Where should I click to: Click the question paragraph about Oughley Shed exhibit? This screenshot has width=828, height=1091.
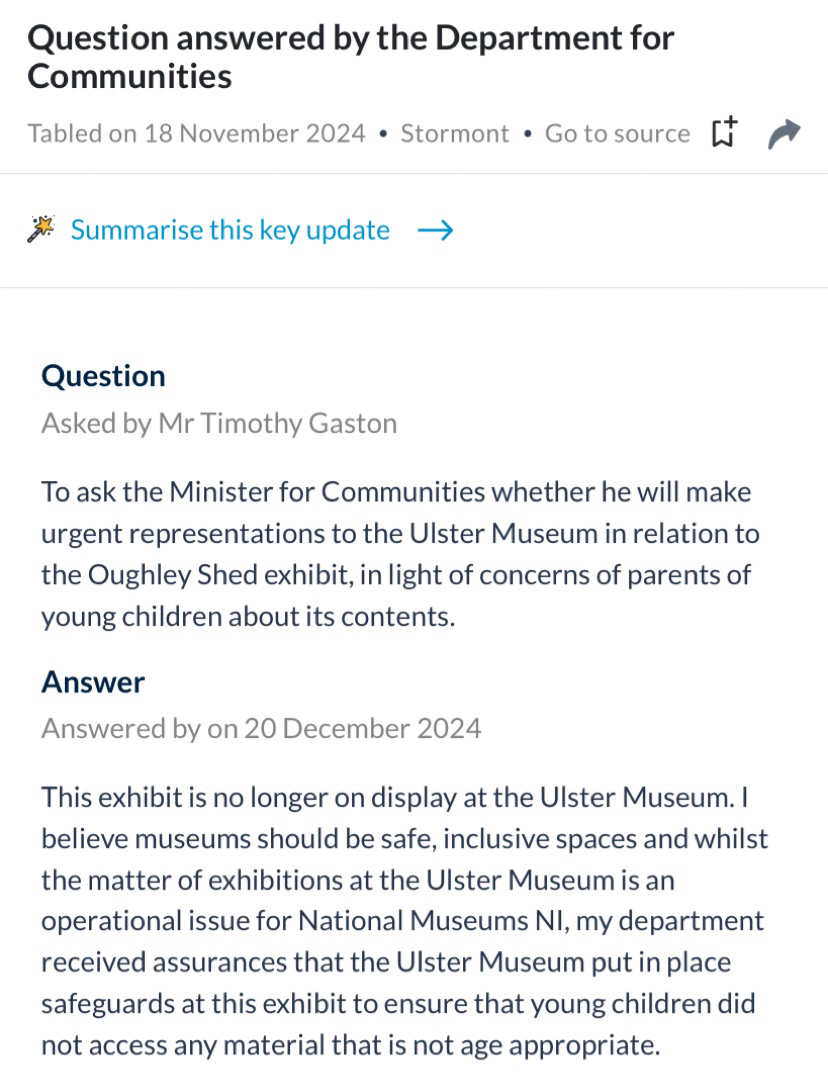(400, 553)
